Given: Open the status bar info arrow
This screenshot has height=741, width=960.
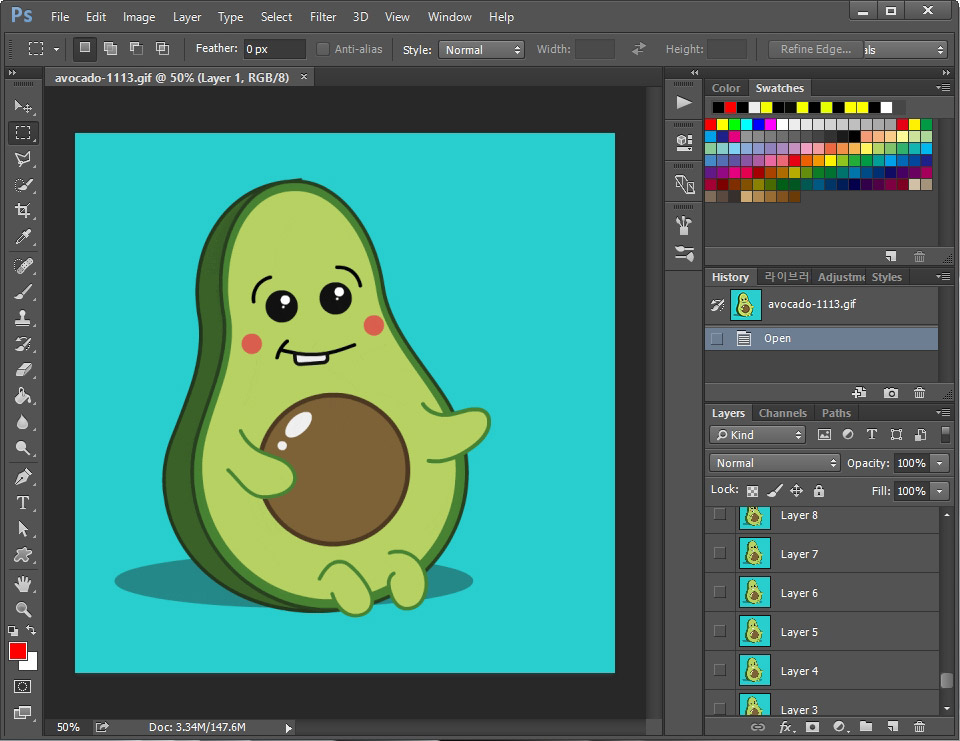Looking at the screenshot, I should click(288, 728).
